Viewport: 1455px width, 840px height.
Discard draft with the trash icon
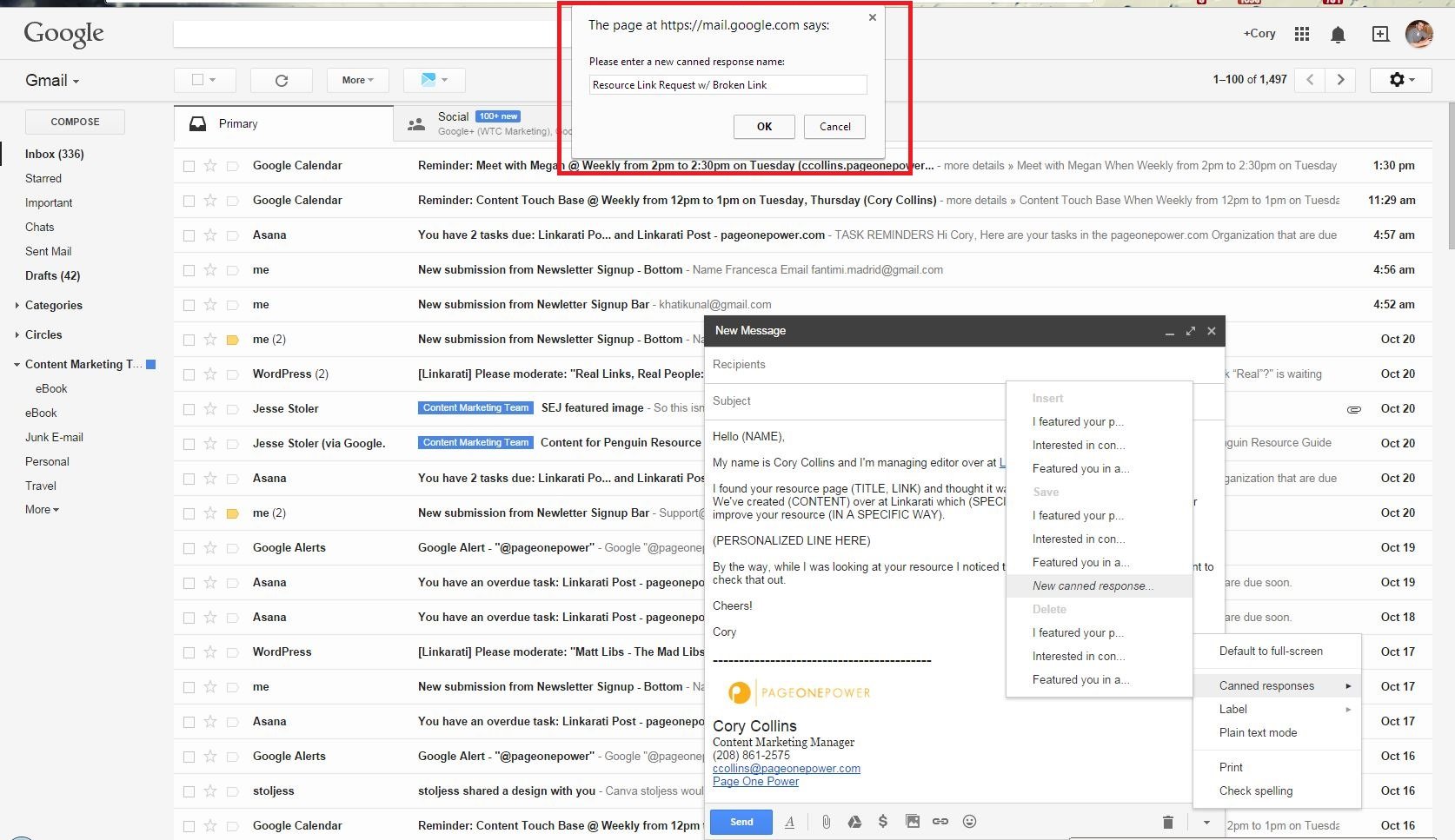(x=1167, y=823)
